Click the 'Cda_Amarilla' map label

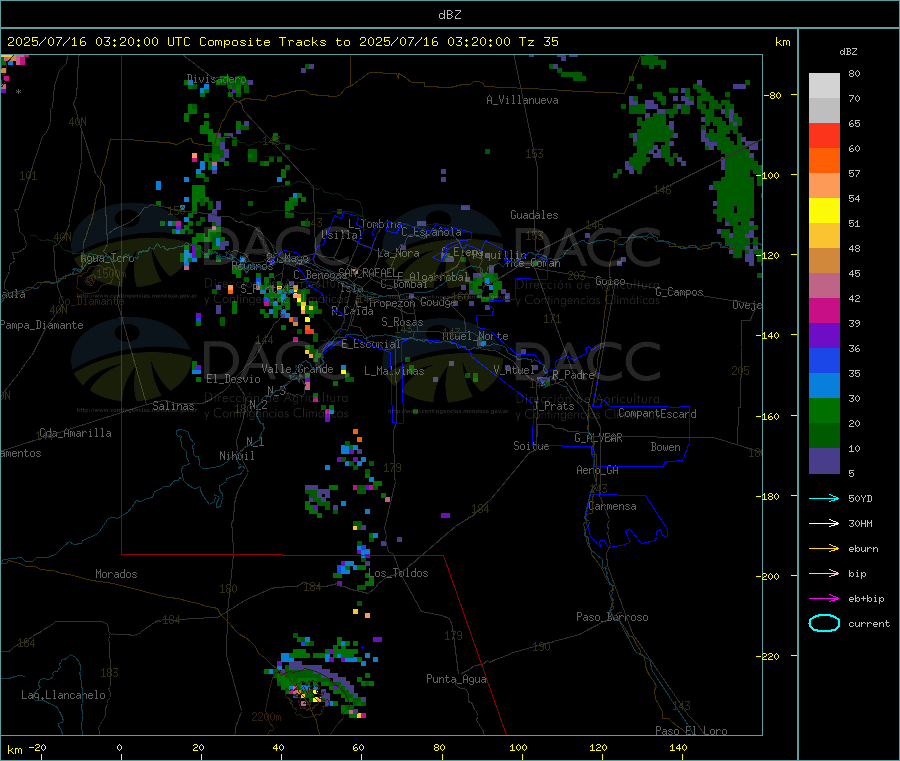75,433
